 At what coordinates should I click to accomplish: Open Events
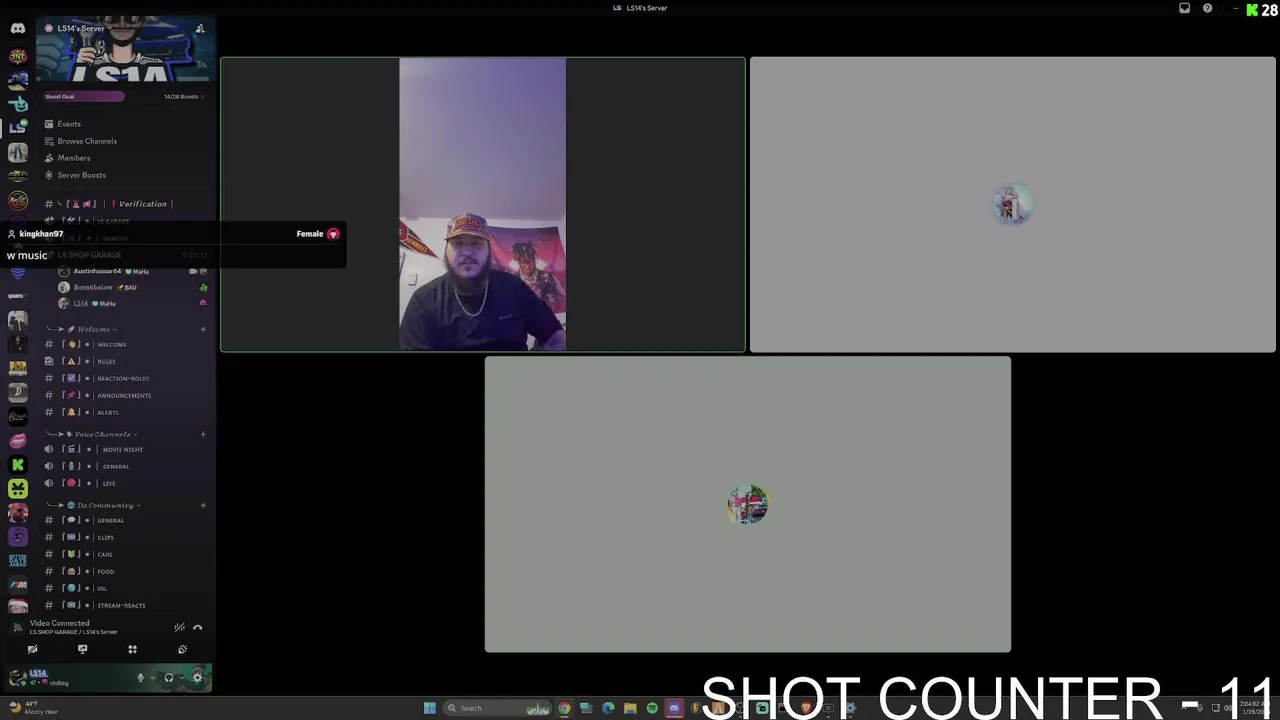[123, 124]
